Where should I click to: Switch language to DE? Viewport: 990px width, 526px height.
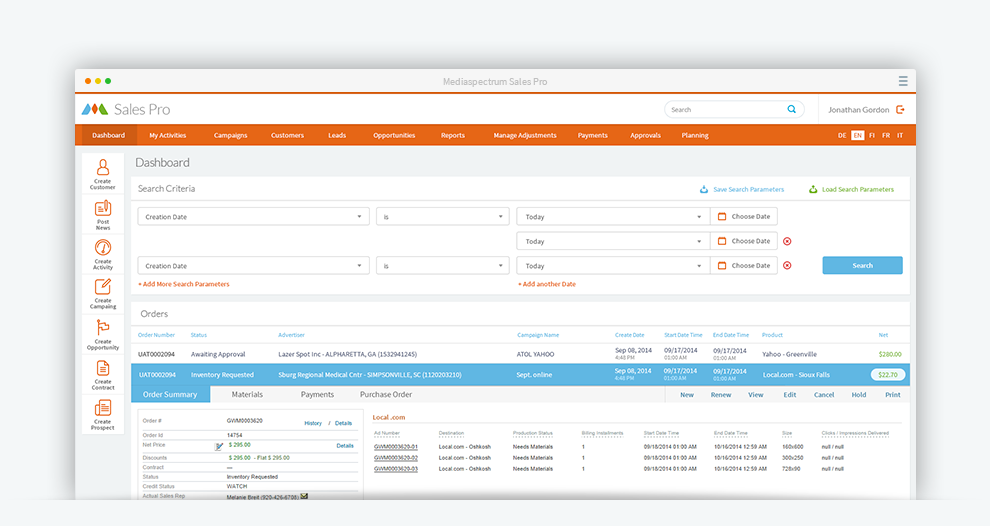point(842,135)
